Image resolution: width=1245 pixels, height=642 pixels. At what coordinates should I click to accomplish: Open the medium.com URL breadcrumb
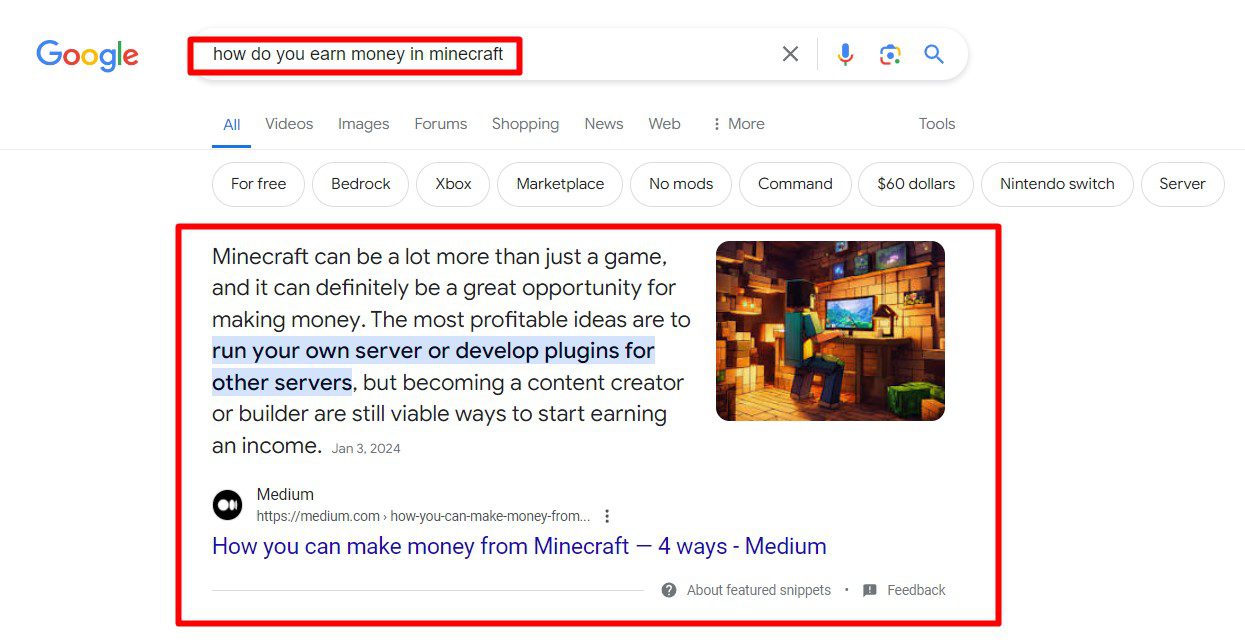click(423, 517)
